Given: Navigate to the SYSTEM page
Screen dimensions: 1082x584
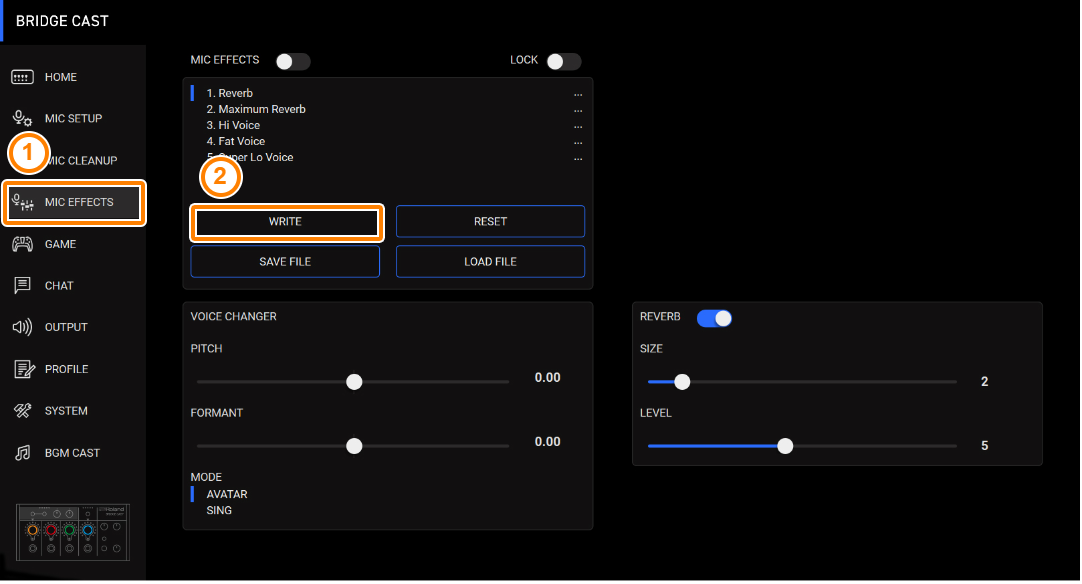Looking at the screenshot, I should pyautogui.click(x=66, y=411).
